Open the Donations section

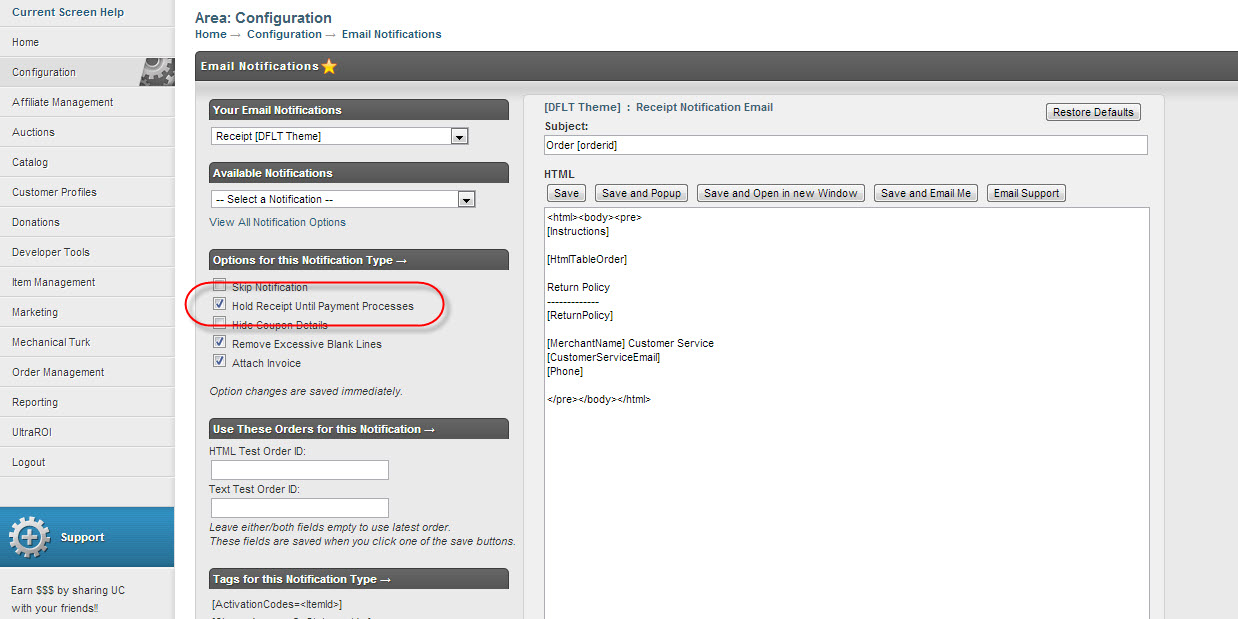click(87, 222)
